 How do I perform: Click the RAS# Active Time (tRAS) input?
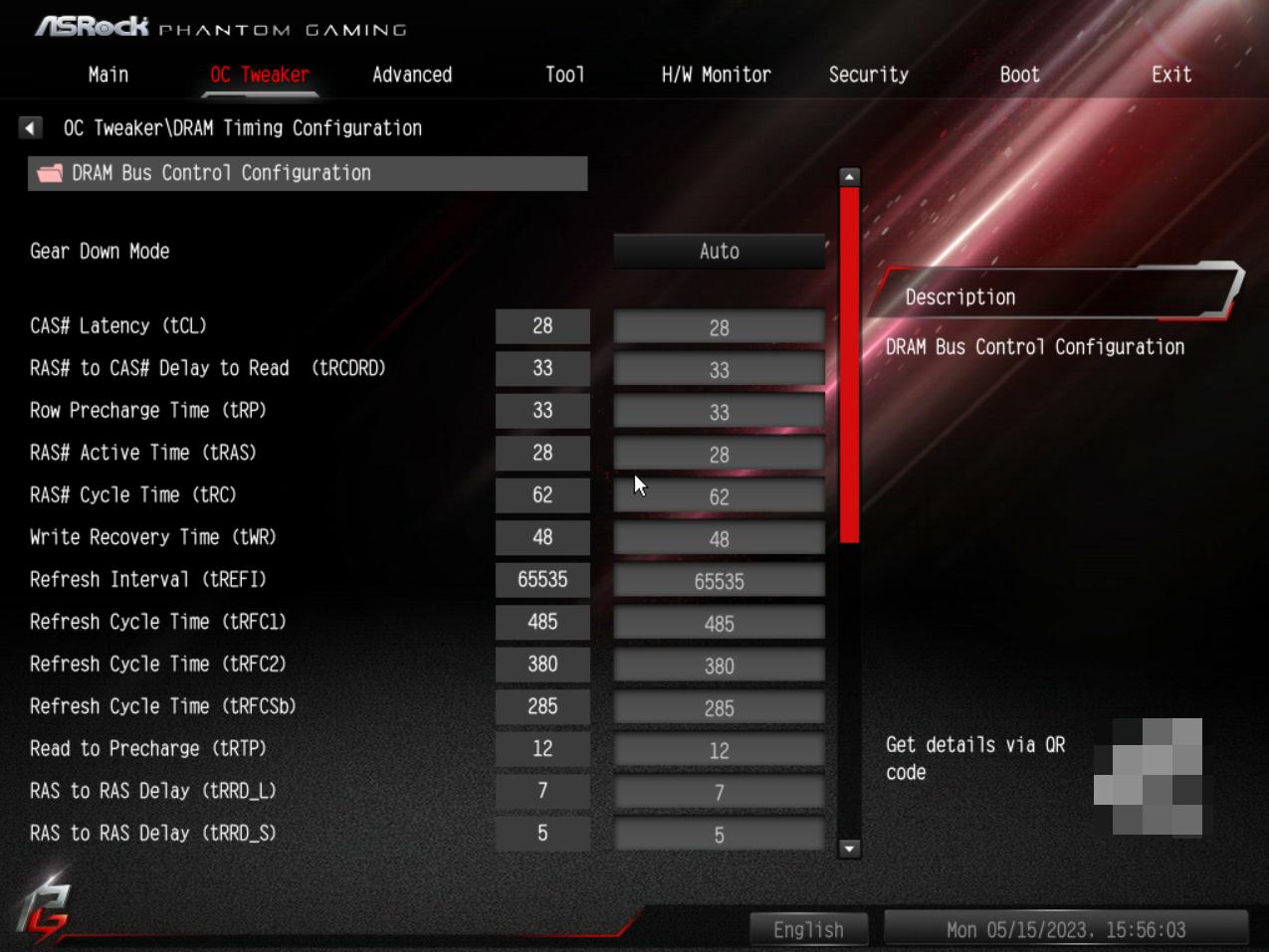coord(719,454)
